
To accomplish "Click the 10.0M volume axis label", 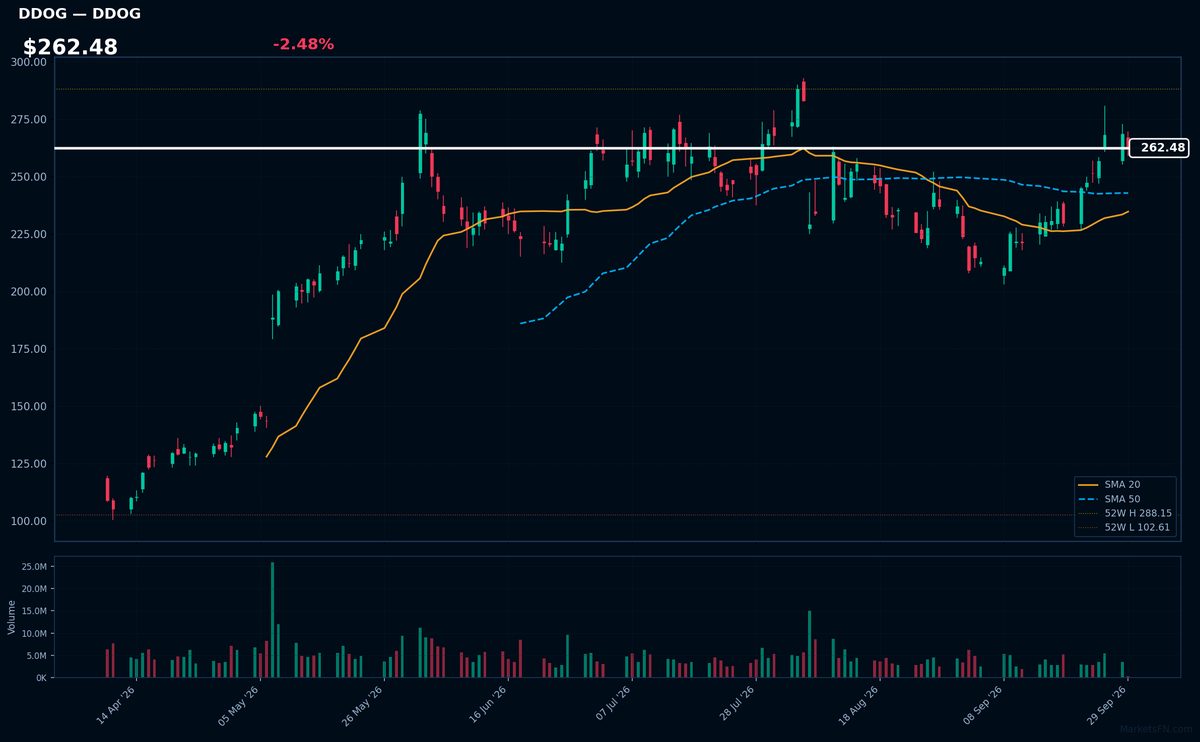I will tap(33, 634).
